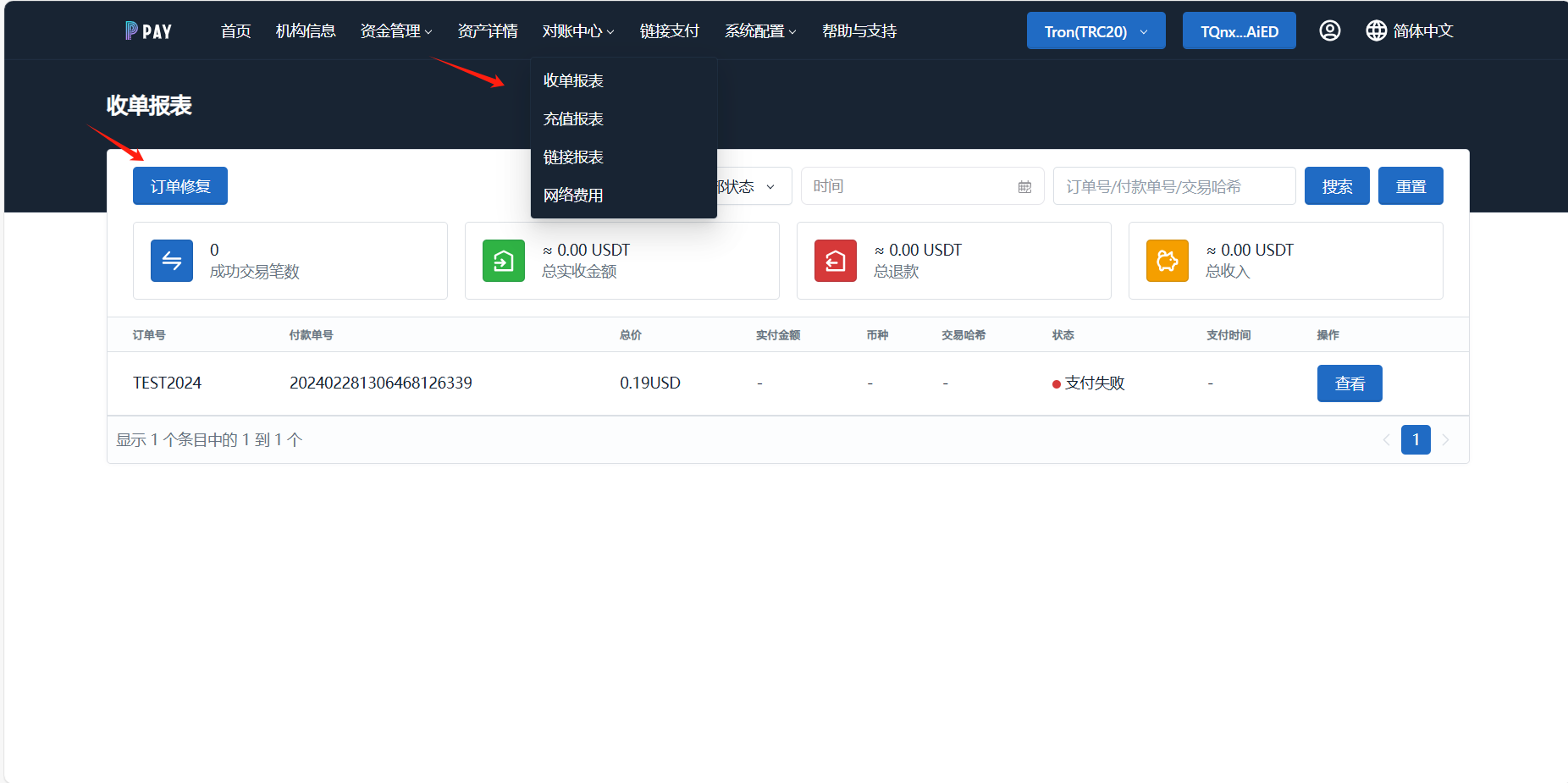Click the 成功交易笔数 label
1568x783 pixels.
[255, 272]
